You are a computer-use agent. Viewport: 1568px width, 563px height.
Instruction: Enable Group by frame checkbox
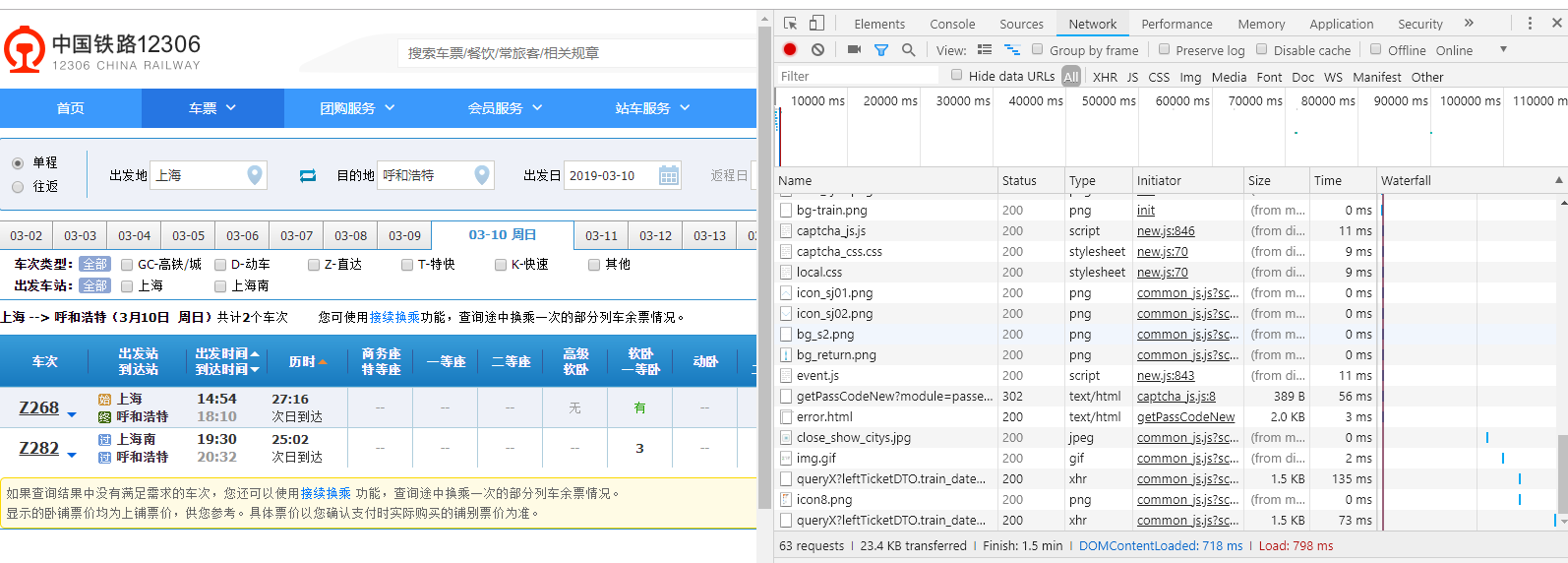coord(1038,49)
